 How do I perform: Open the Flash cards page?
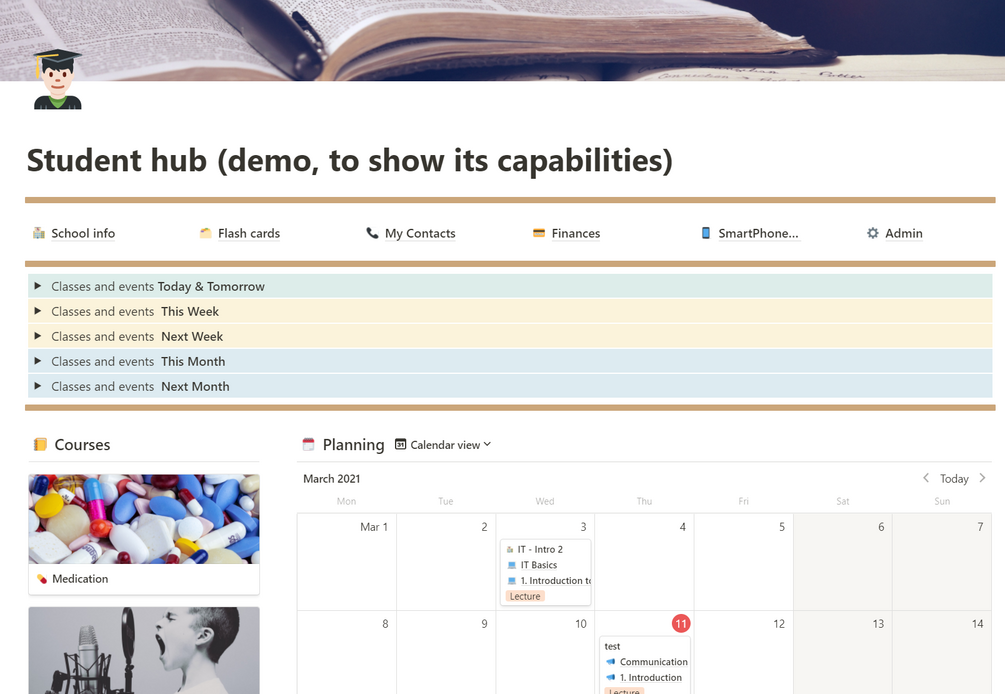point(249,233)
